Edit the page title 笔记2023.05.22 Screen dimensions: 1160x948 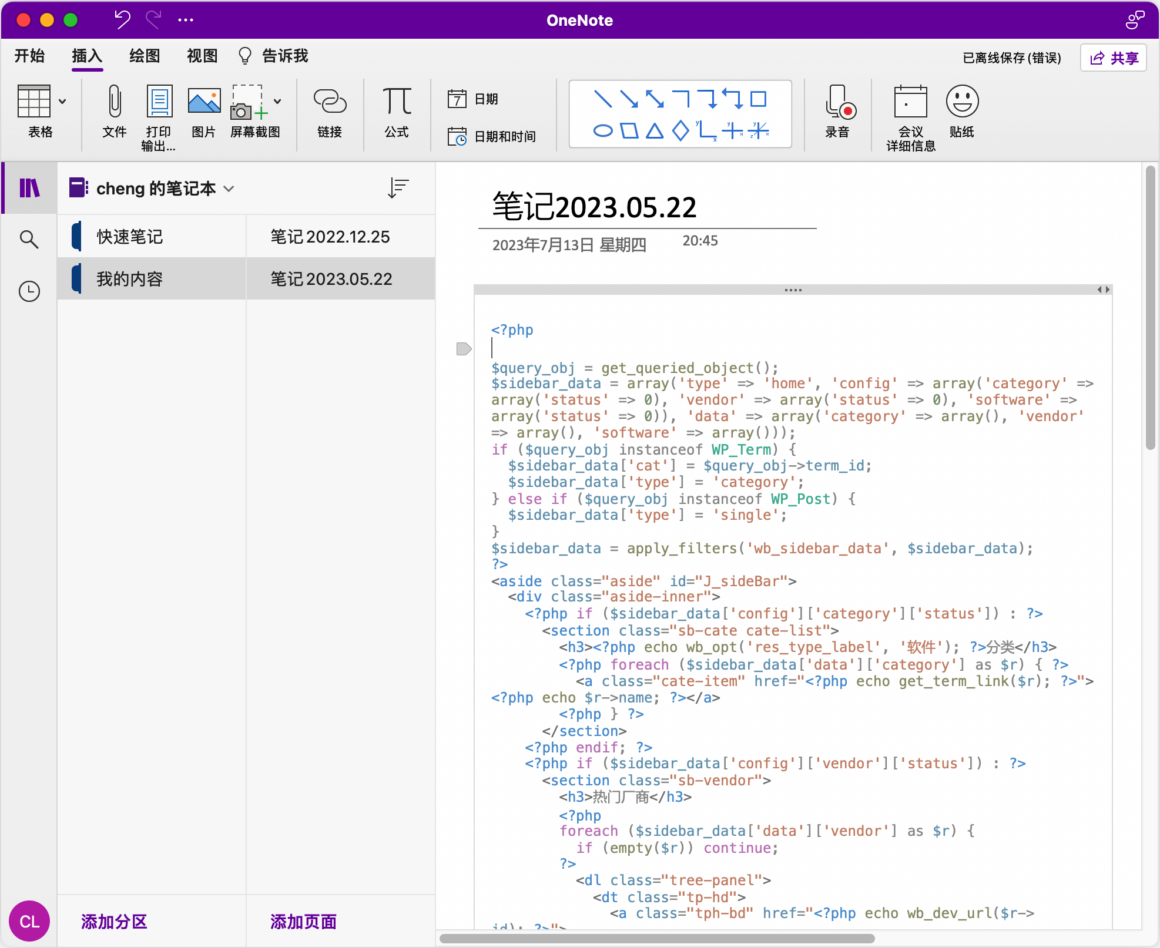click(595, 206)
